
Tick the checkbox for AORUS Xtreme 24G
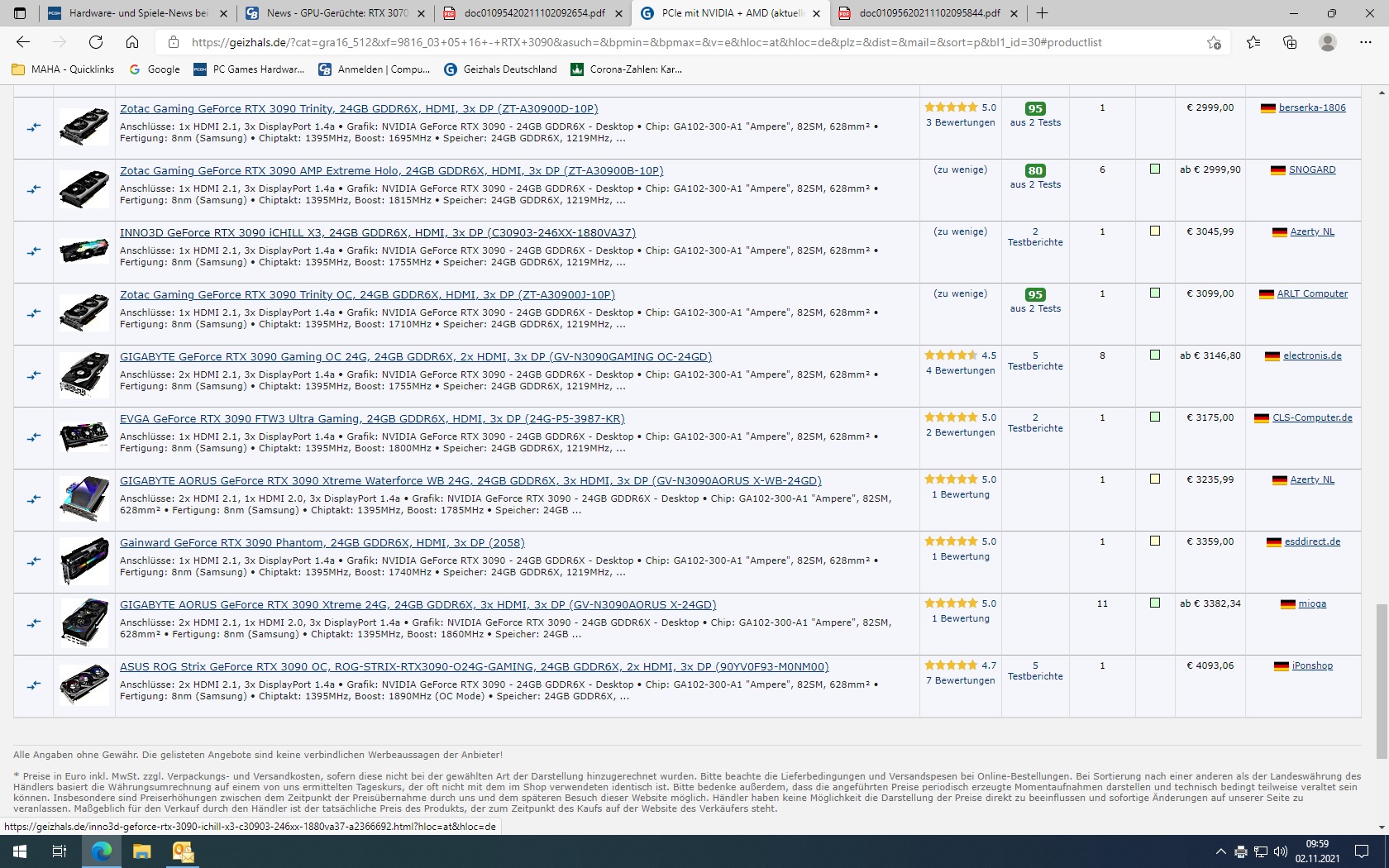tap(1155, 603)
